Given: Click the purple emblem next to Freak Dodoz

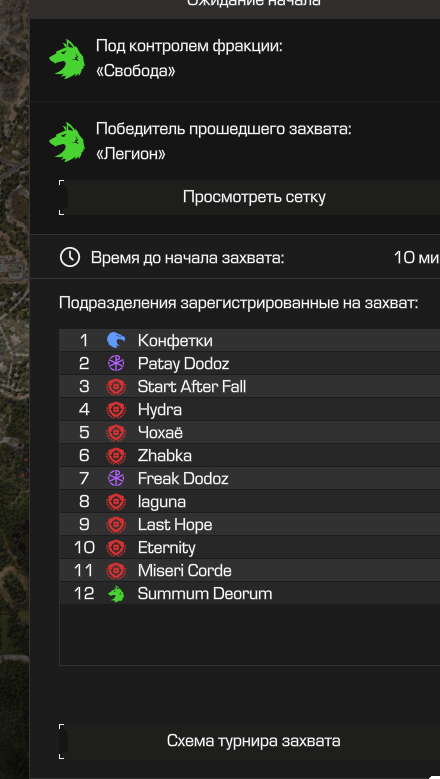Looking at the screenshot, I should pyautogui.click(x=116, y=478).
